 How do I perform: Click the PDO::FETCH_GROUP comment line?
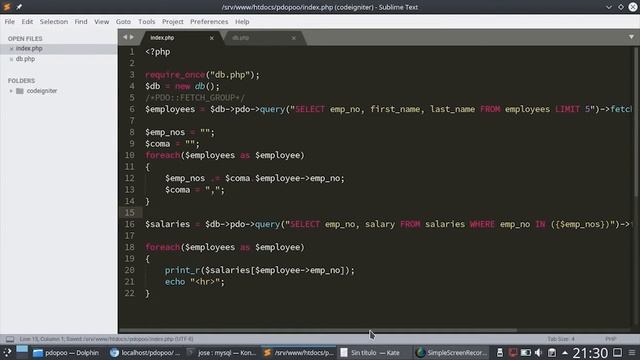click(195, 98)
